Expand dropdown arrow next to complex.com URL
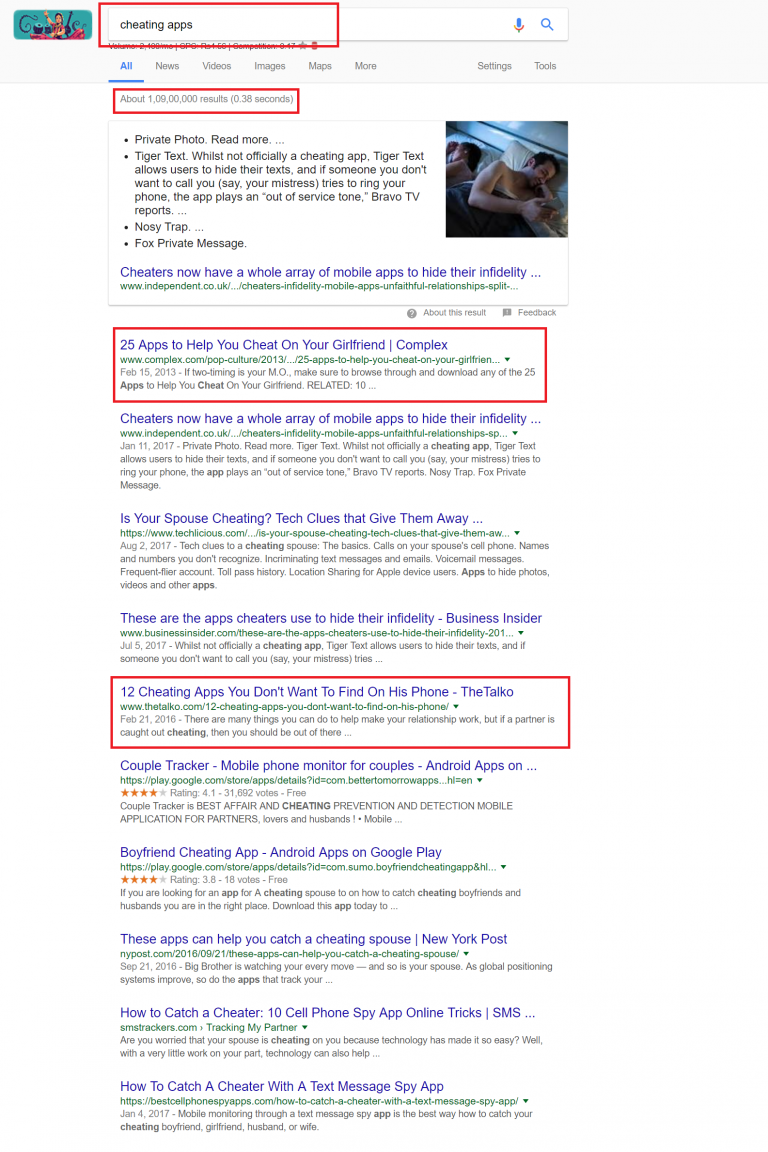The image size is (768, 1152). point(507,360)
